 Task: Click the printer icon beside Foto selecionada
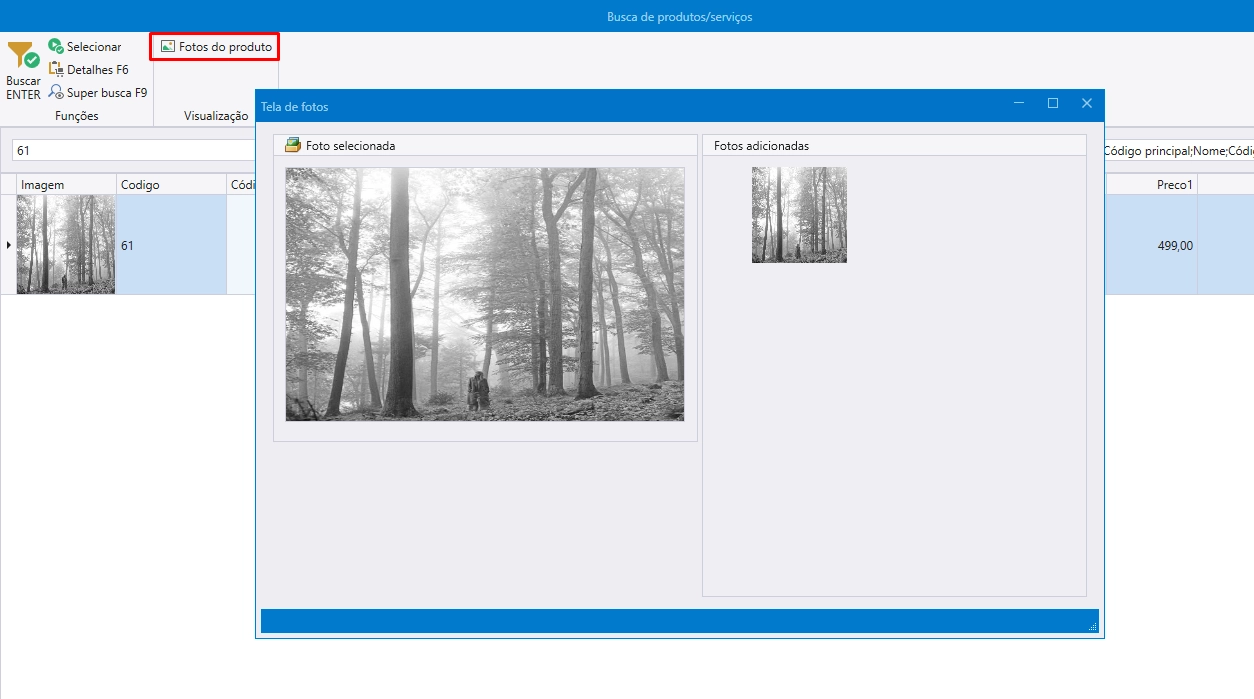click(x=293, y=145)
